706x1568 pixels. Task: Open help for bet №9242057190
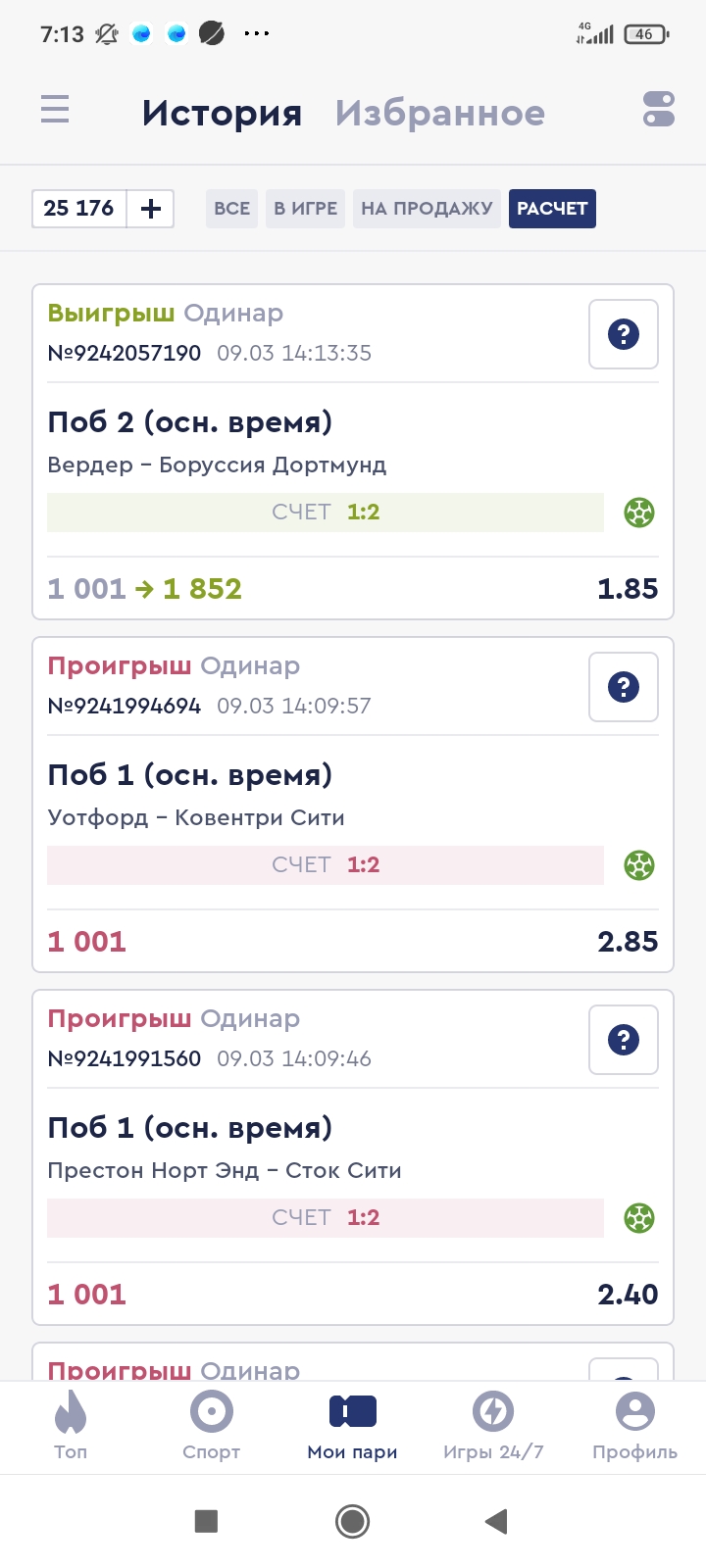(x=624, y=334)
